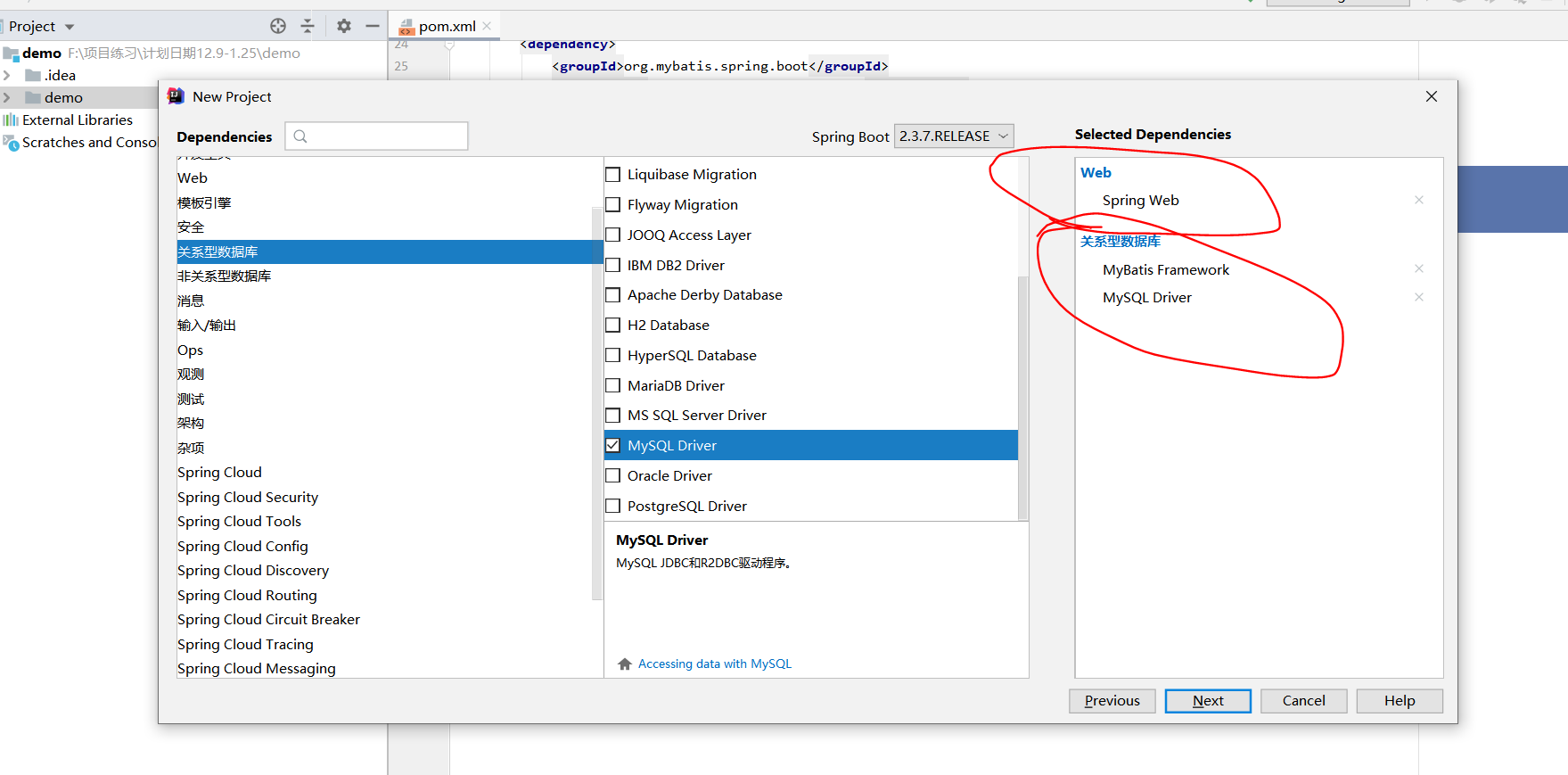
Task: Check MariaDB Driver
Action: 613,385
